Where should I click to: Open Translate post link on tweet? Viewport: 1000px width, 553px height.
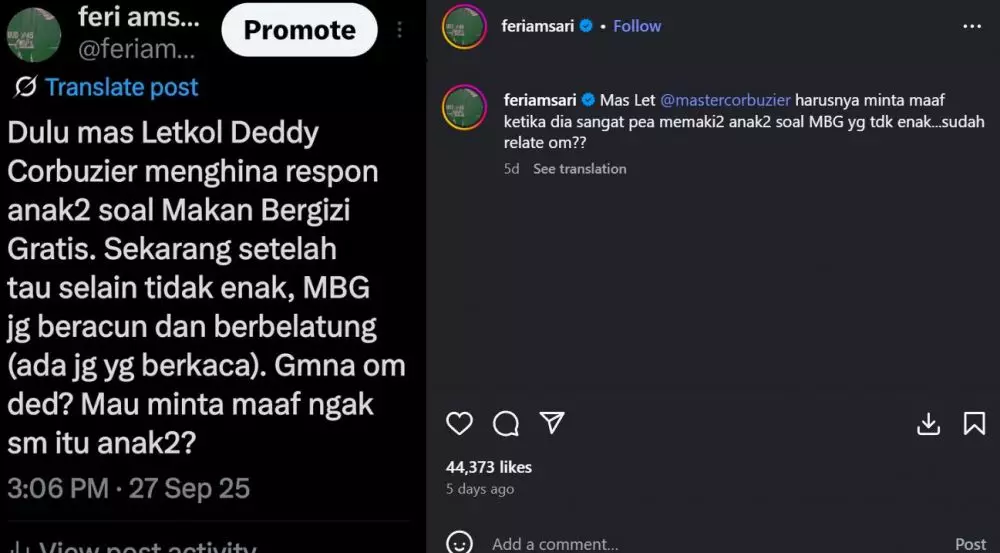[x=121, y=87]
